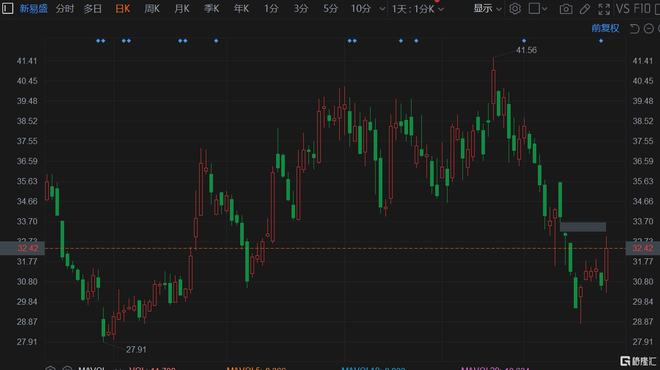Switch to the 5分 minute chart

(330, 8)
